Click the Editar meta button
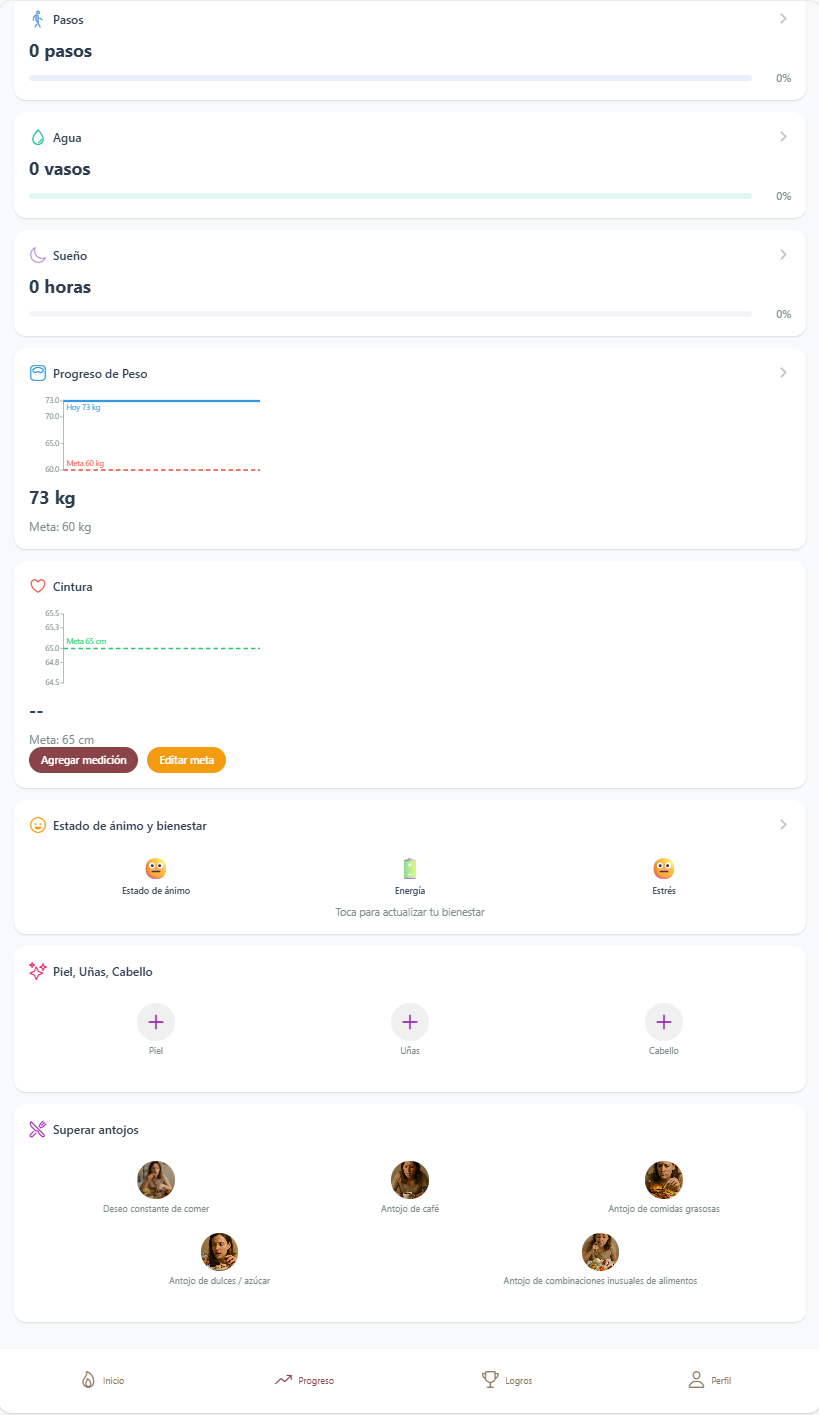Screen dimensions: 819x1415 tap(186, 760)
